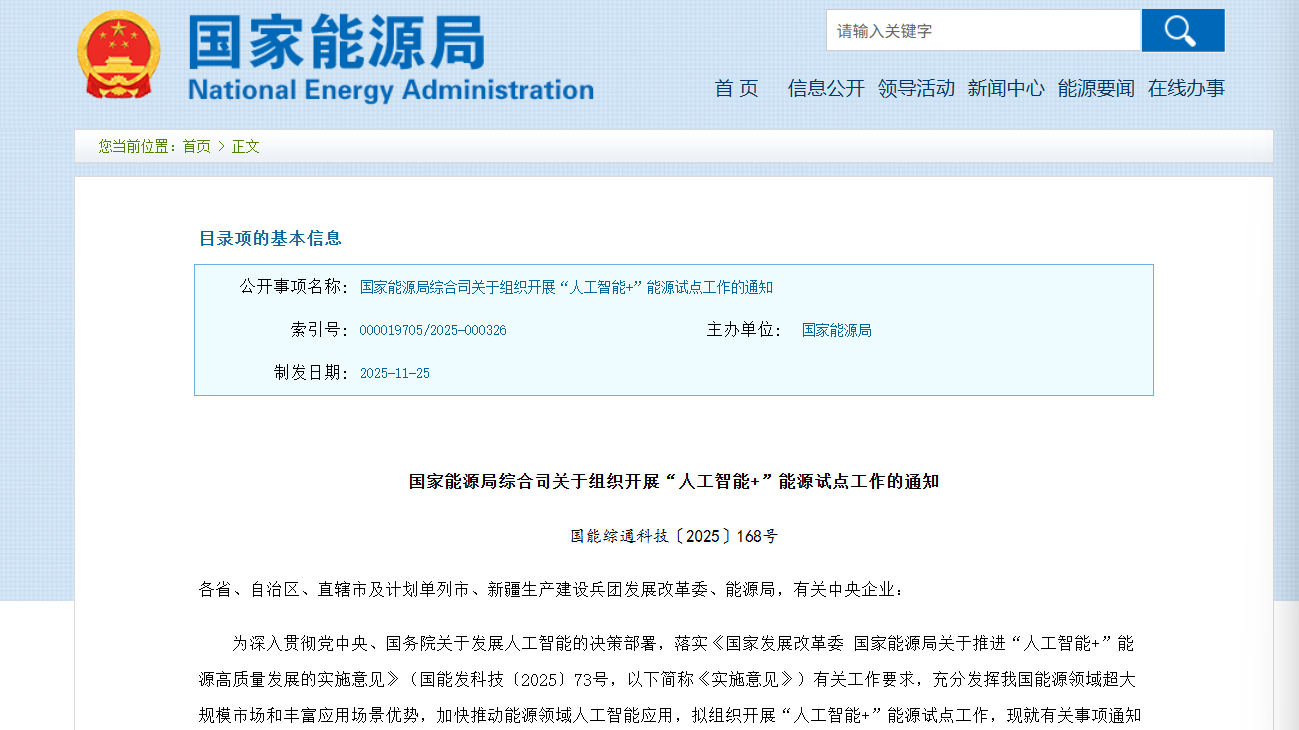Open the 在线办事 navigation item
This screenshot has height=730, width=1299.
1186,88
